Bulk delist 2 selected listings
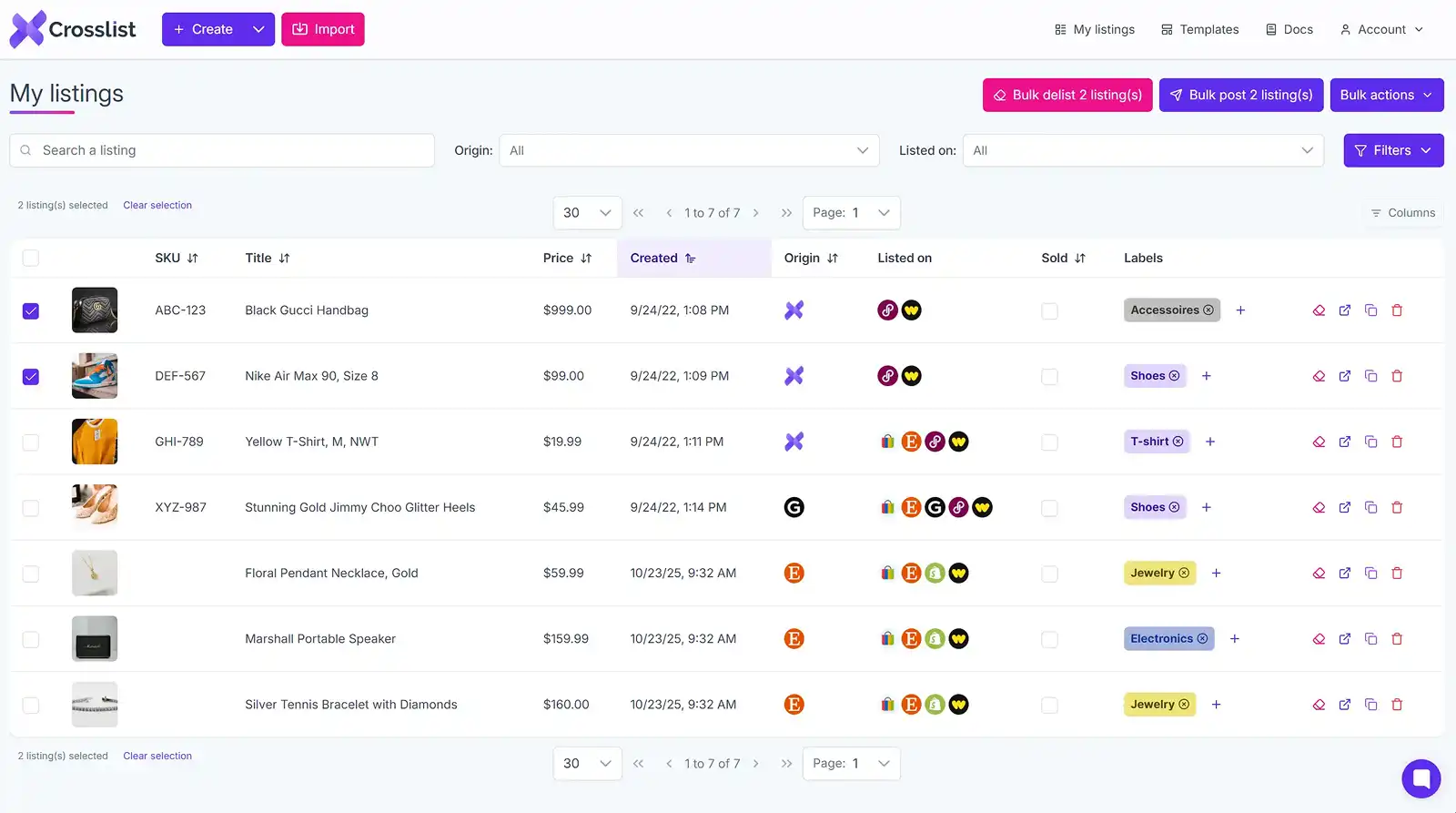1456x813 pixels. coord(1067,95)
